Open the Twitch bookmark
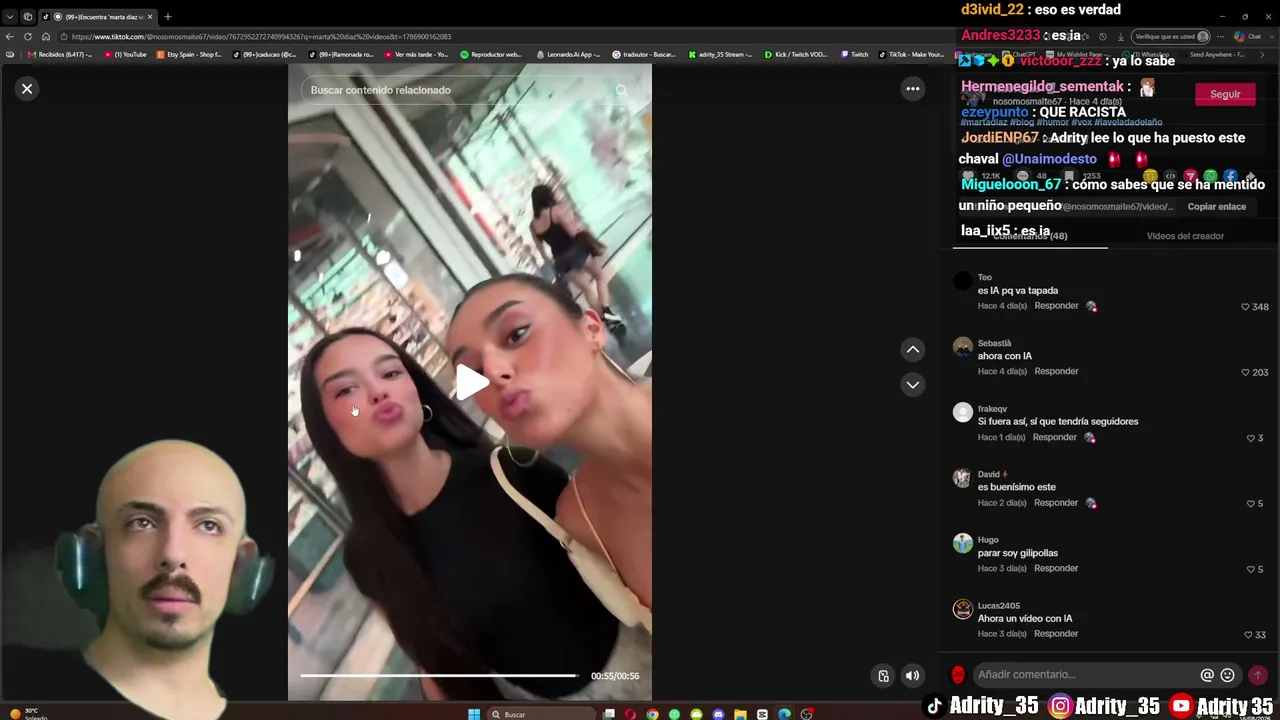The width and height of the screenshot is (1280, 720). tap(855, 55)
